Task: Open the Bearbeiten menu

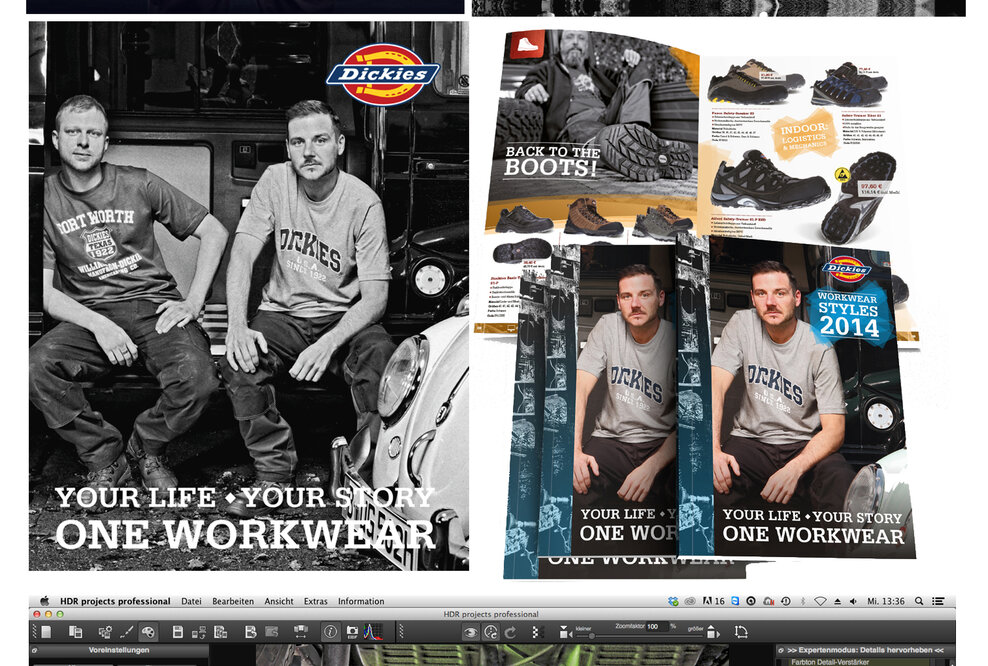Action: tap(232, 601)
